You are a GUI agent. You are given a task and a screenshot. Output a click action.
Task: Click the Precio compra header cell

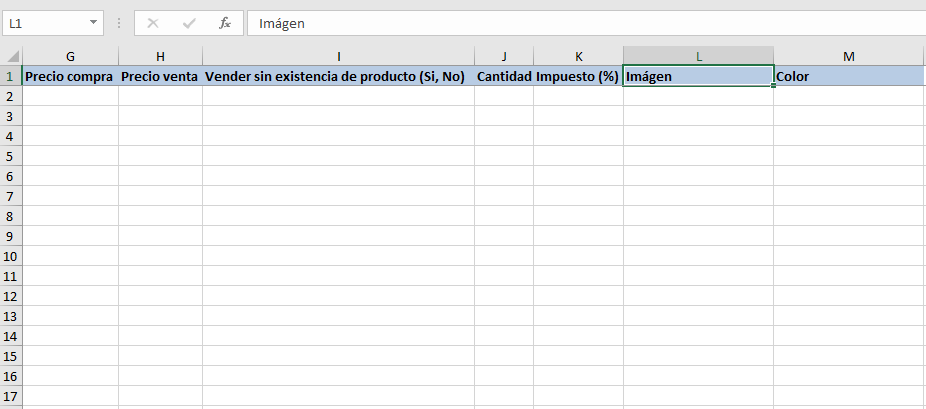pyautogui.click(x=70, y=76)
